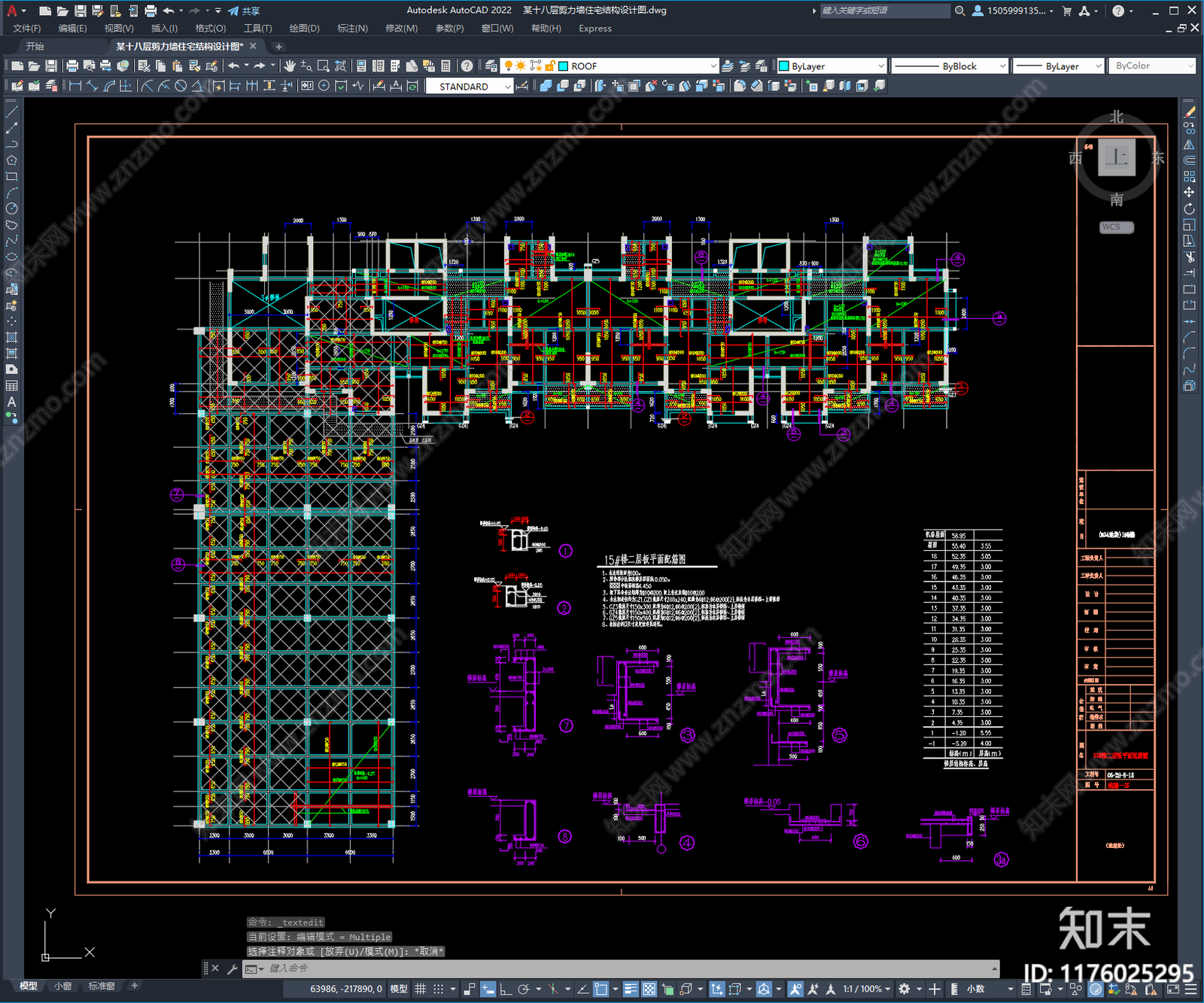Open the QuickCalc calculator icon
The height and width of the screenshot is (1003, 1204).
point(445,66)
